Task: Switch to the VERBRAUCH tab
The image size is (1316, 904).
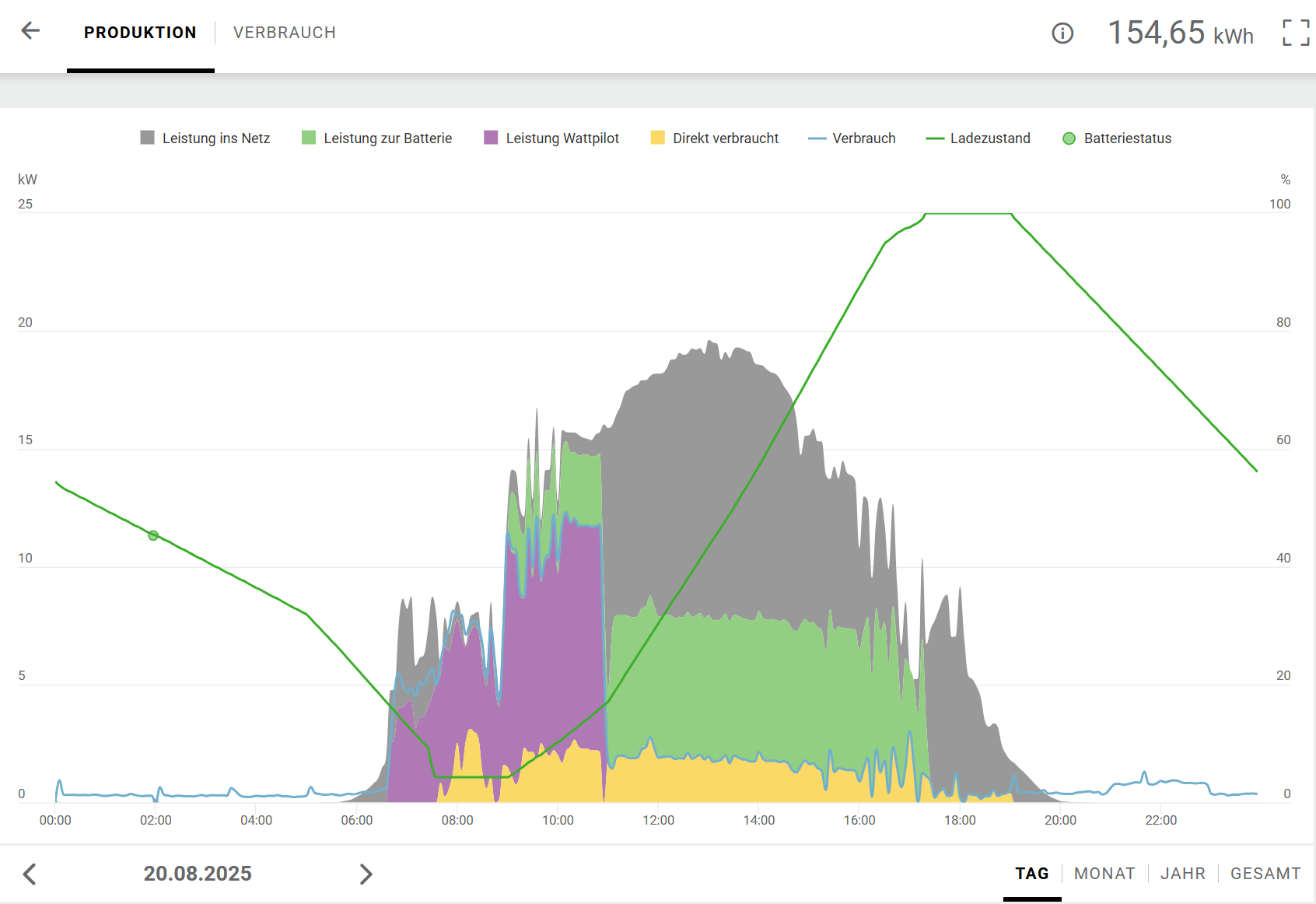Action: tap(285, 33)
